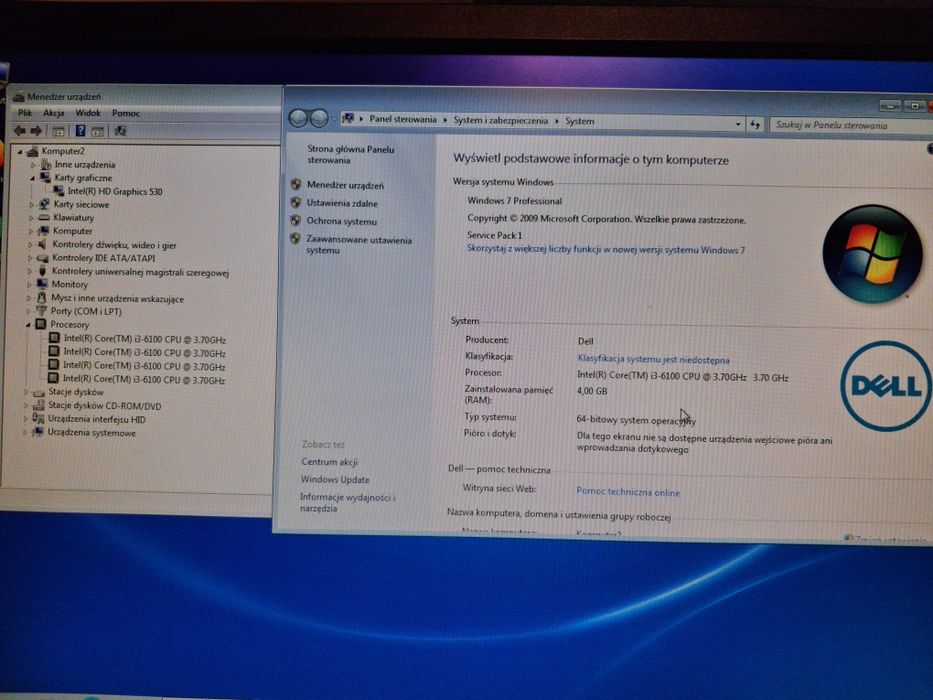This screenshot has height=700, width=933.
Task: Click Pomoc techniczna online link
Action: pyautogui.click(x=628, y=492)
